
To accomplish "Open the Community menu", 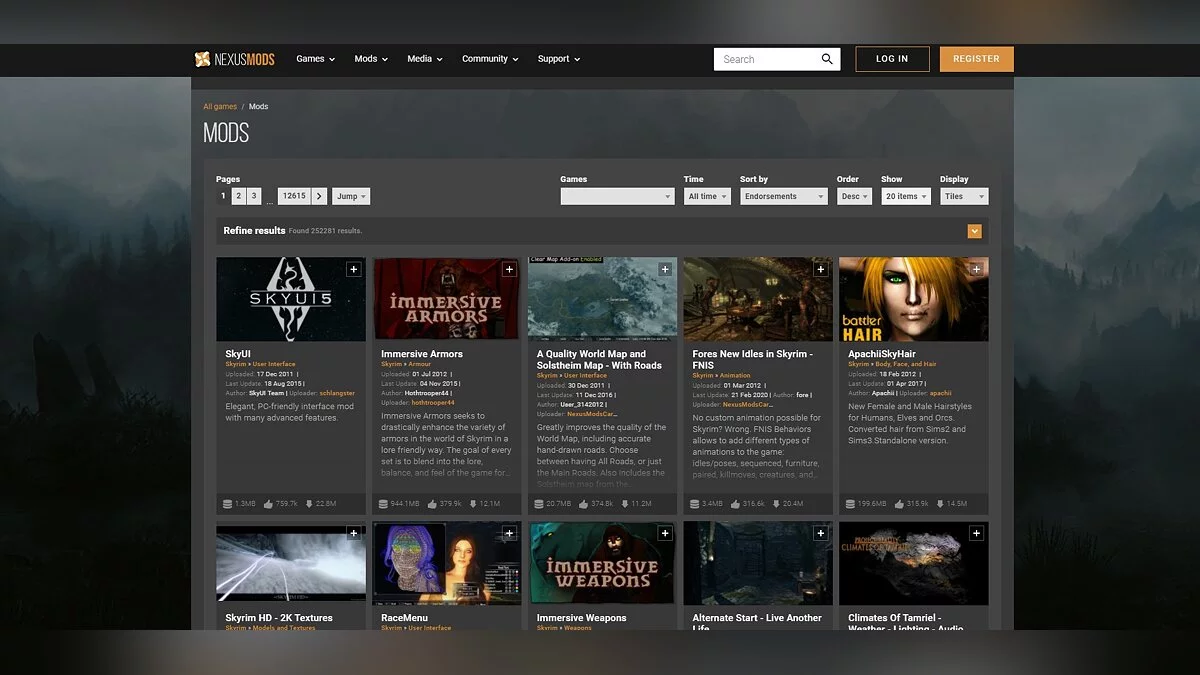I will click(x=490, y=59).
